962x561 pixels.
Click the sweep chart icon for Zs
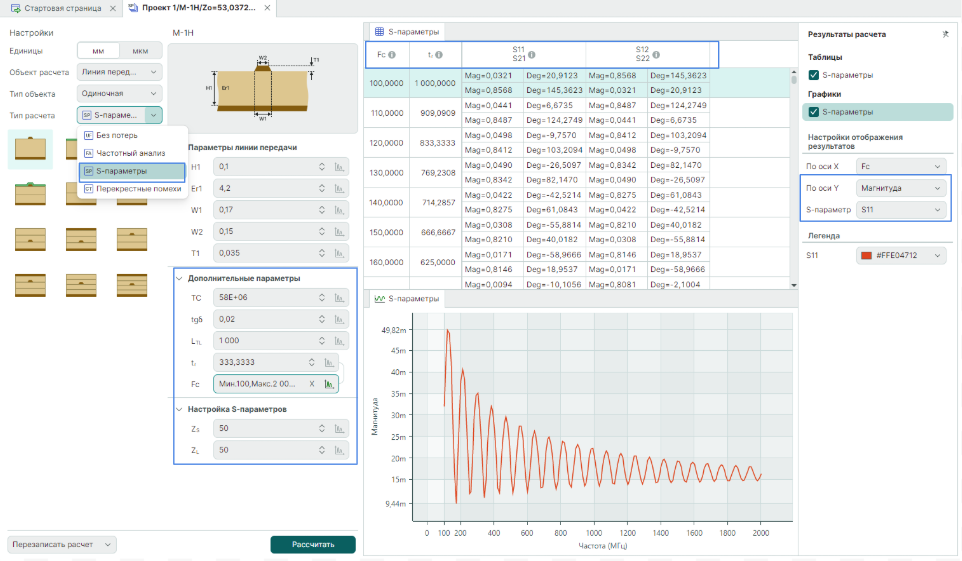[339, 428]
